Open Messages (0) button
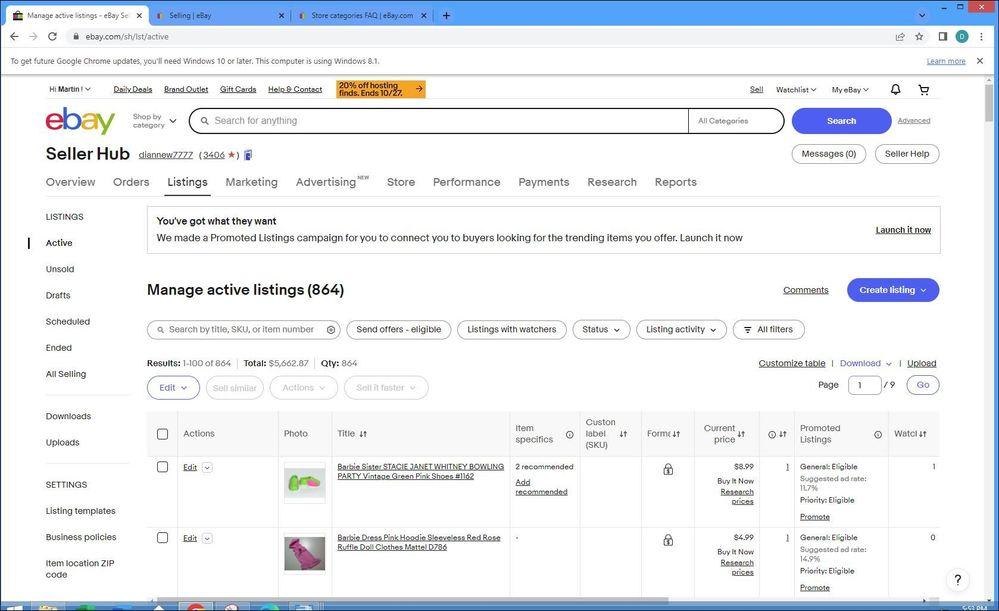This screenshot has height=611, width=999. [828, 154]
